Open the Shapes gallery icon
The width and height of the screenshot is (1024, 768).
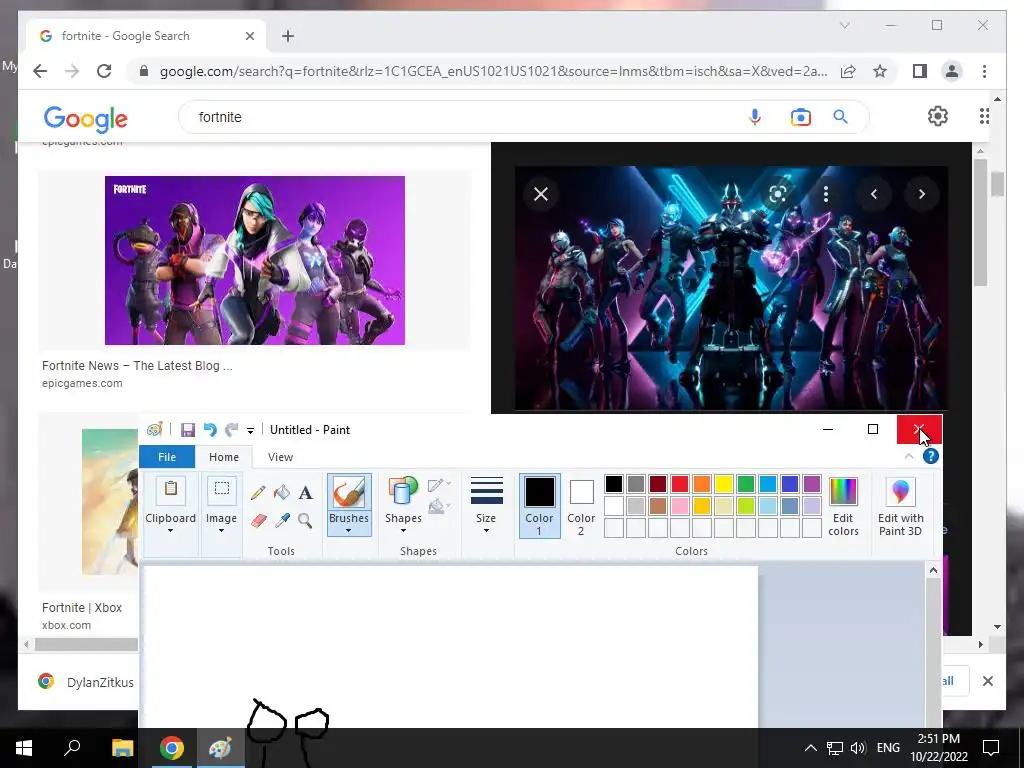403,491
